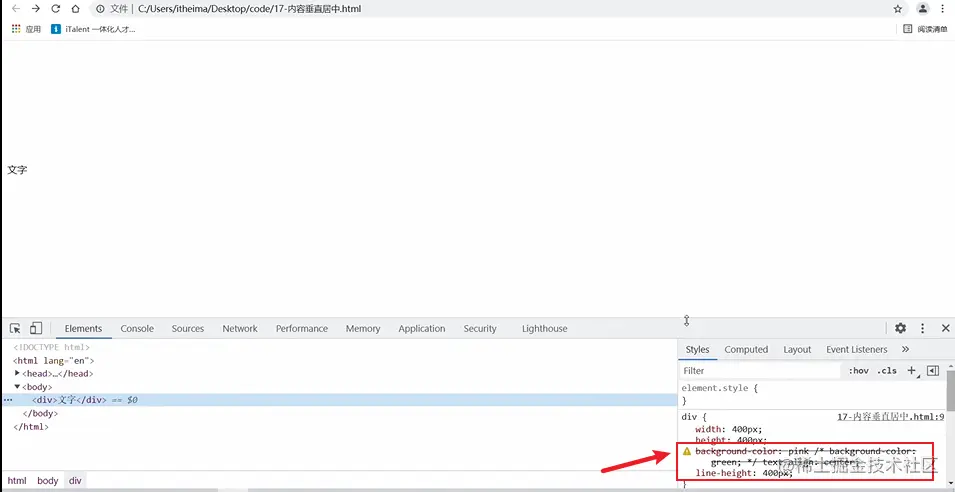
Task: Switch to the Network tab
Action: [x=240, y=328]
